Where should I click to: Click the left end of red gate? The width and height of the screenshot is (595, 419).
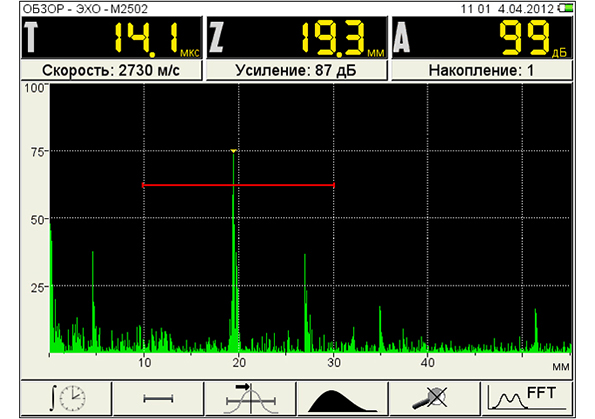[x=143, y=185]
